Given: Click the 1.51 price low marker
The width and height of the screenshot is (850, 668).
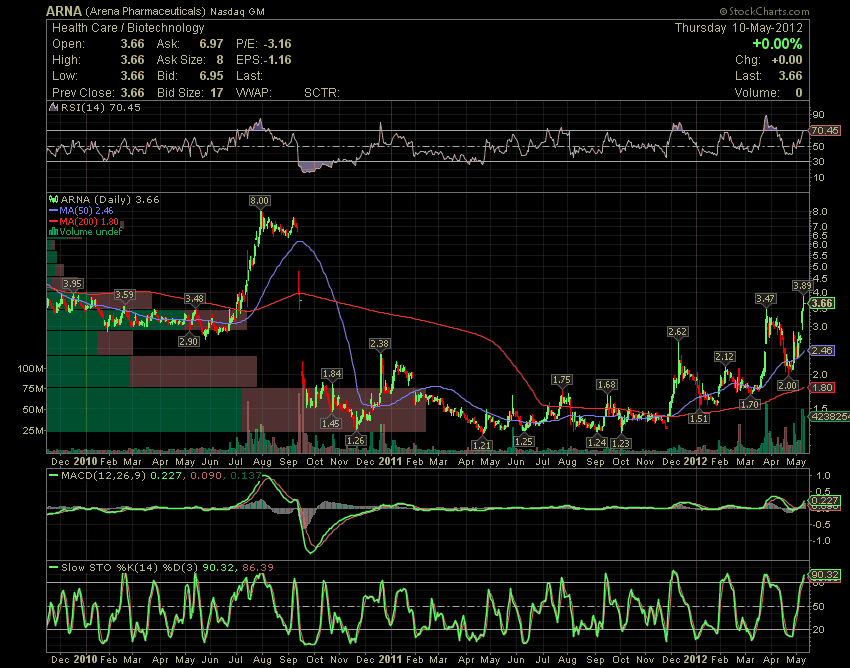Looking at the screenshot, I should pyautogui.click(x=699, y=419).
